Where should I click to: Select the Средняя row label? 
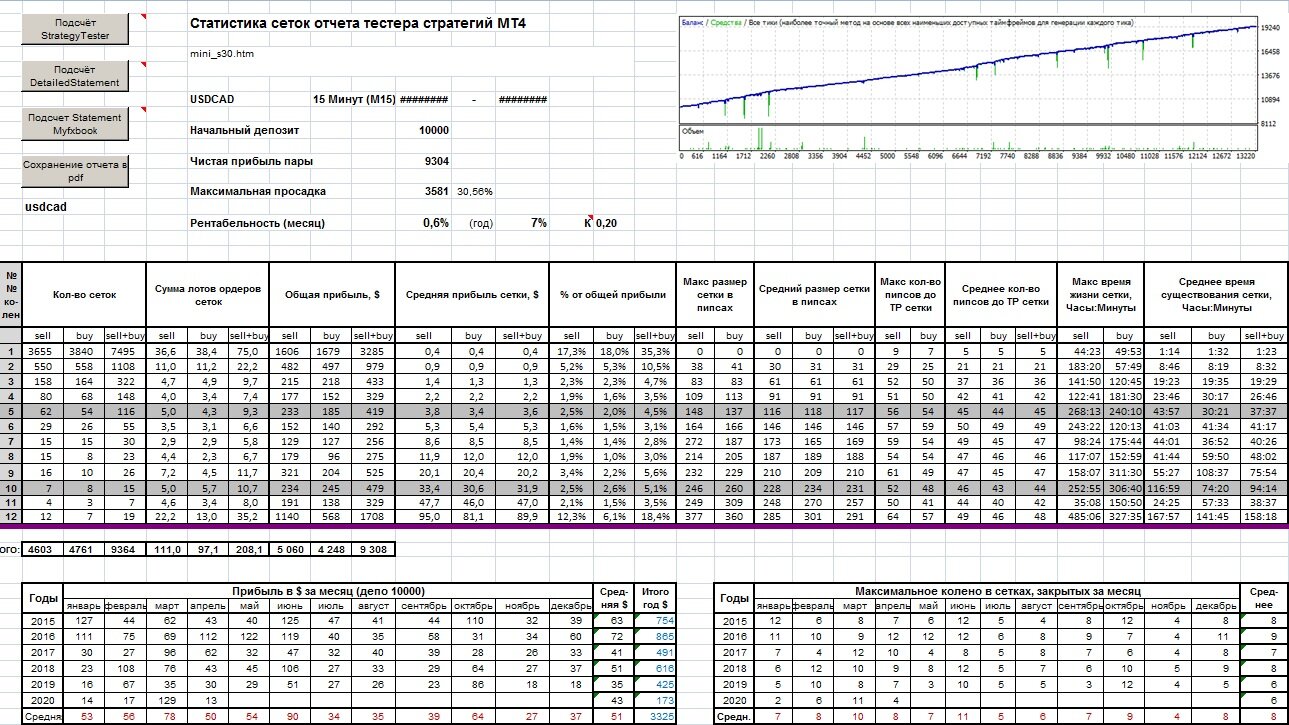[x=42, y=716]
